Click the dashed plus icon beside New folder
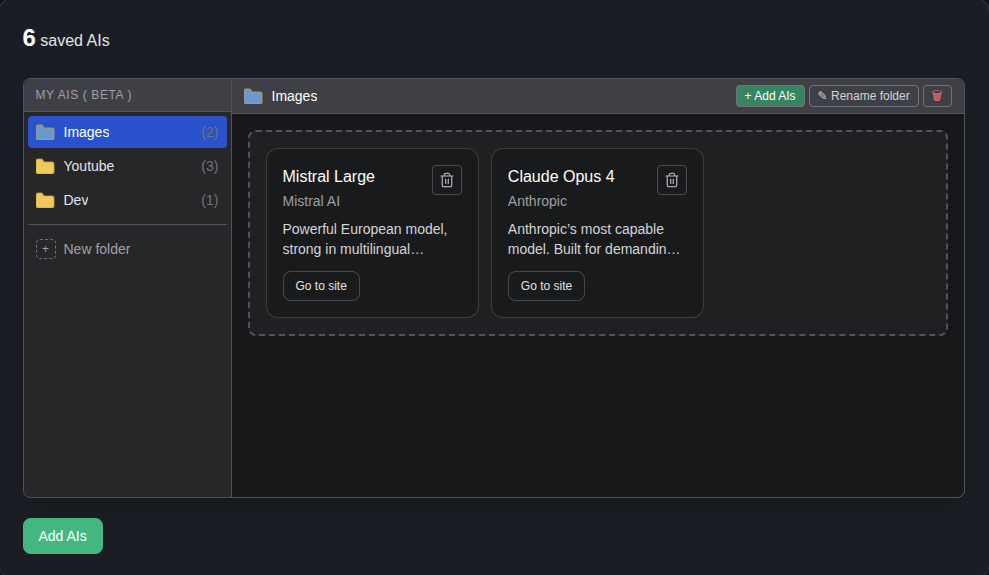The image size is (989, 575). tap(46, 249)
